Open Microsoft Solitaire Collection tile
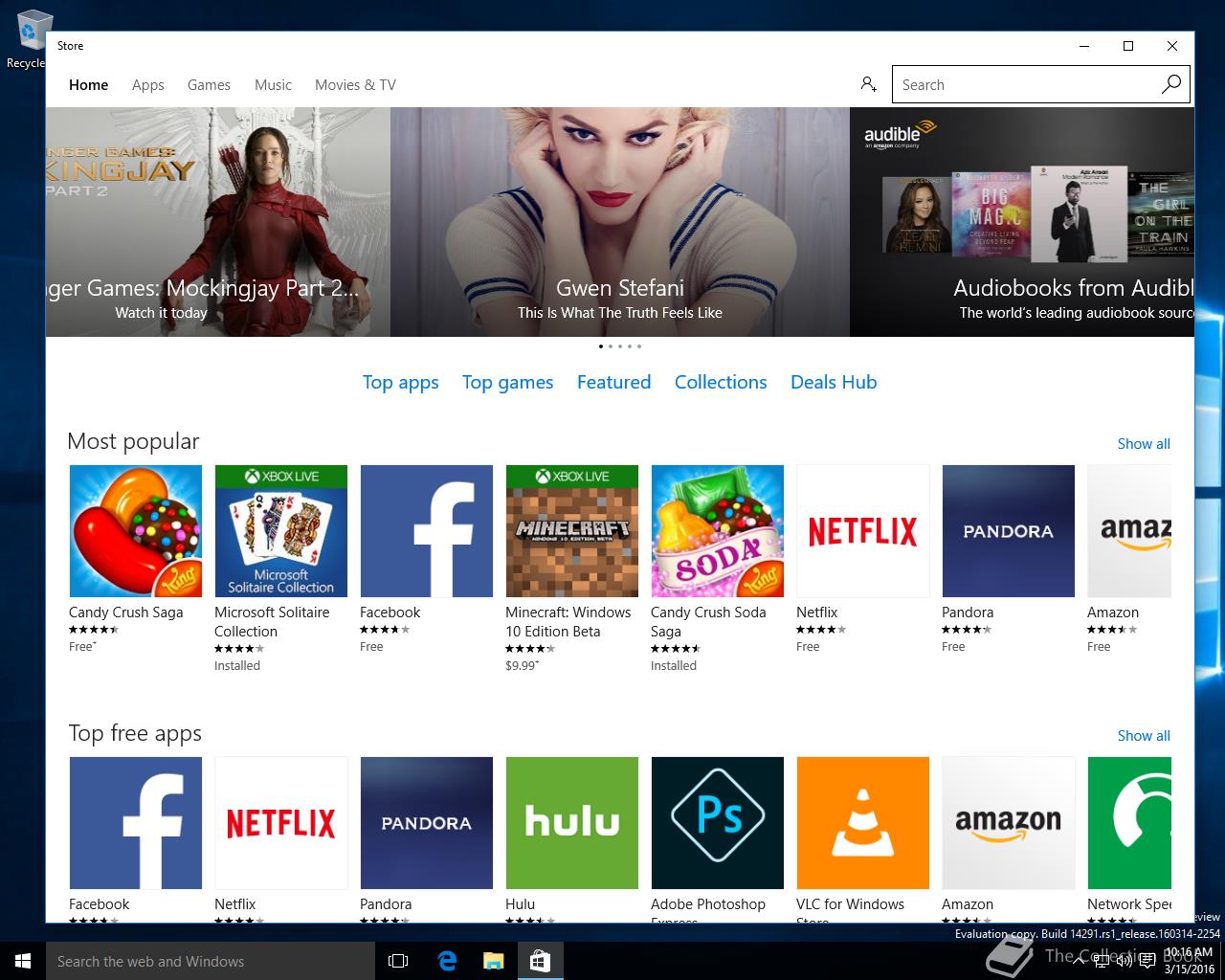1225x980 pixels. click(x=281, y=531)
